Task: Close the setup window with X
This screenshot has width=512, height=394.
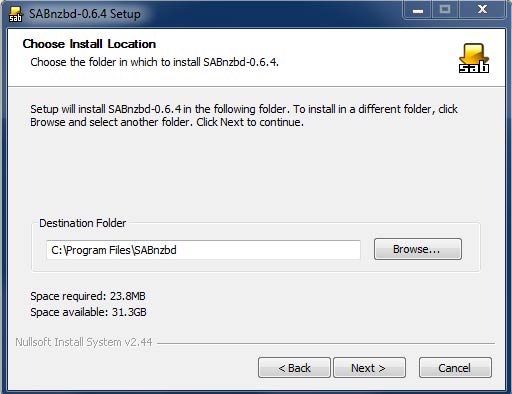Action: (x=482, y=10)
